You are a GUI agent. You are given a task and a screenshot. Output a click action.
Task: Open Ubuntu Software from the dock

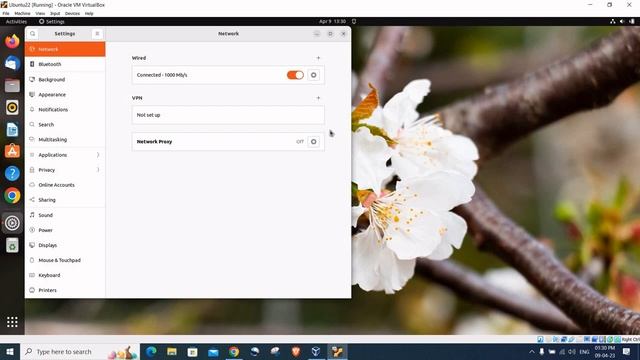tap(12, 151)
